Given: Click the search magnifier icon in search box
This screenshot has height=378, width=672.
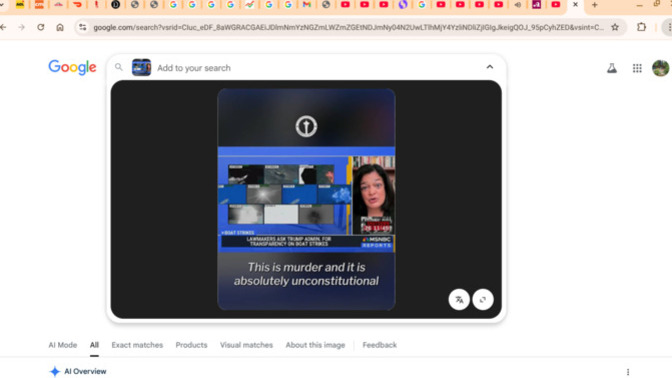Looking at the screenshot, I should (119, 67).
